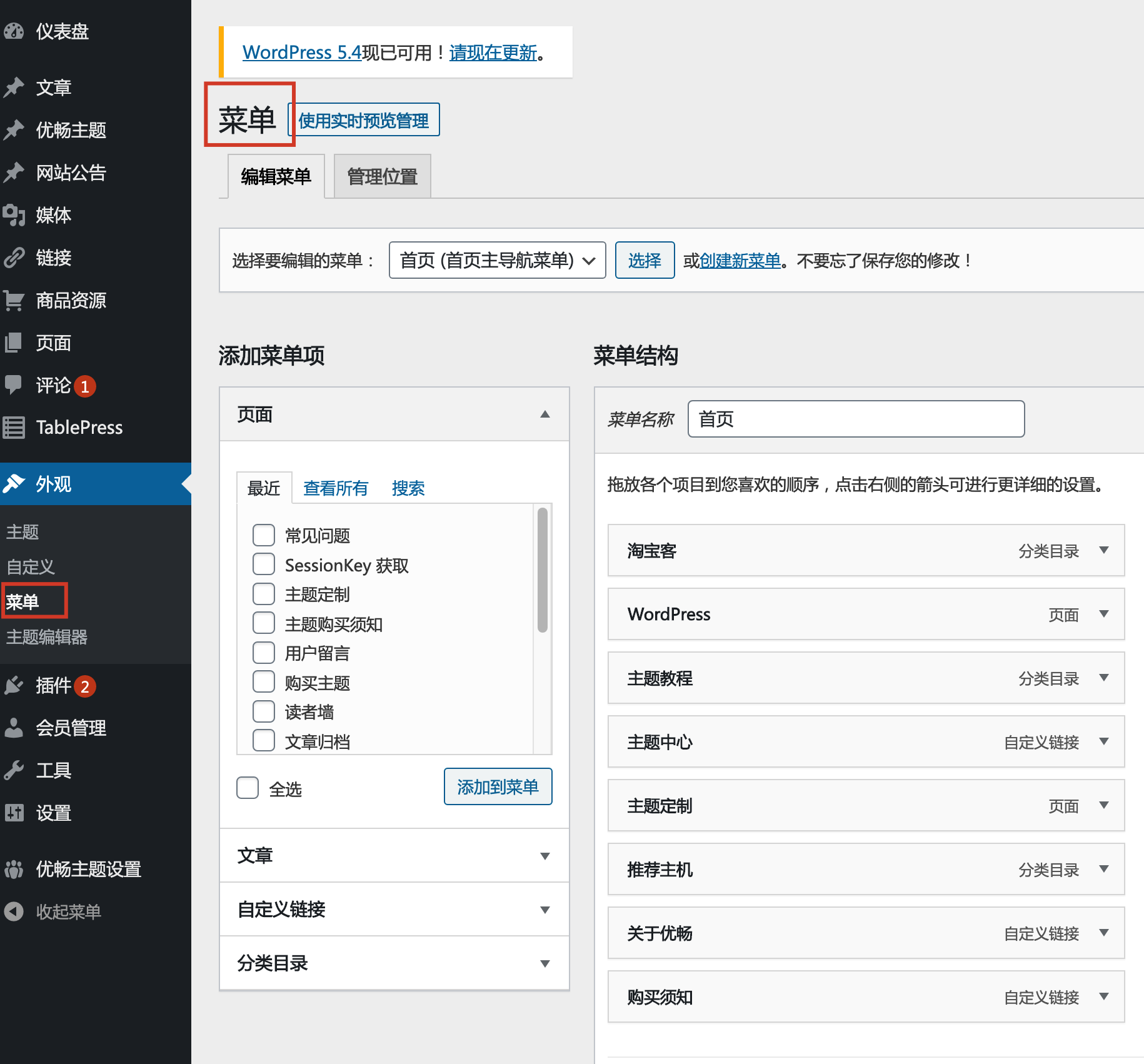Tick the 用户留言 checkbox
The image size is (1144, 1064).
coord(264,653)
